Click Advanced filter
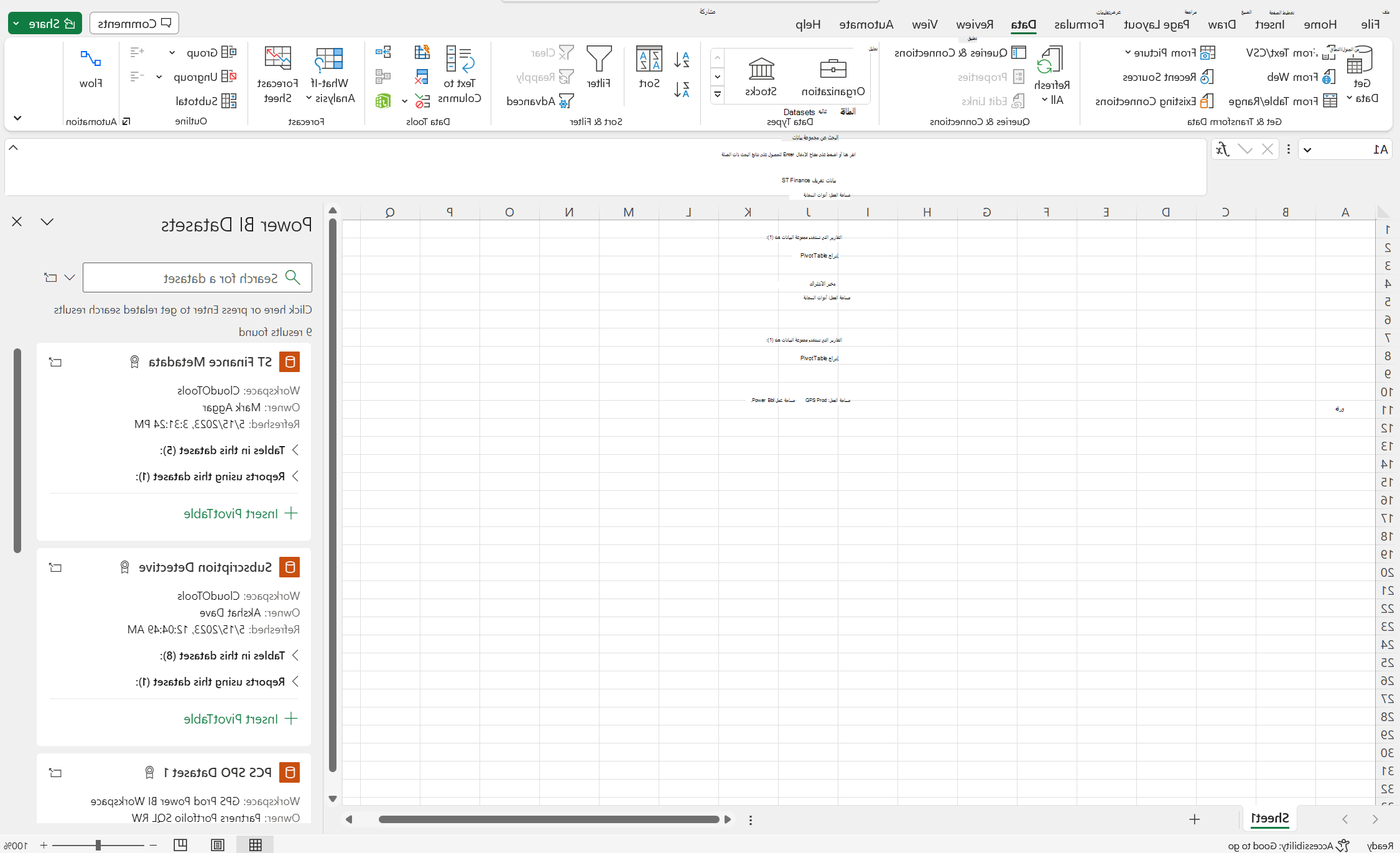Image resolution: width=1400 pixels, height=853 pixels. tap(540, 101)
